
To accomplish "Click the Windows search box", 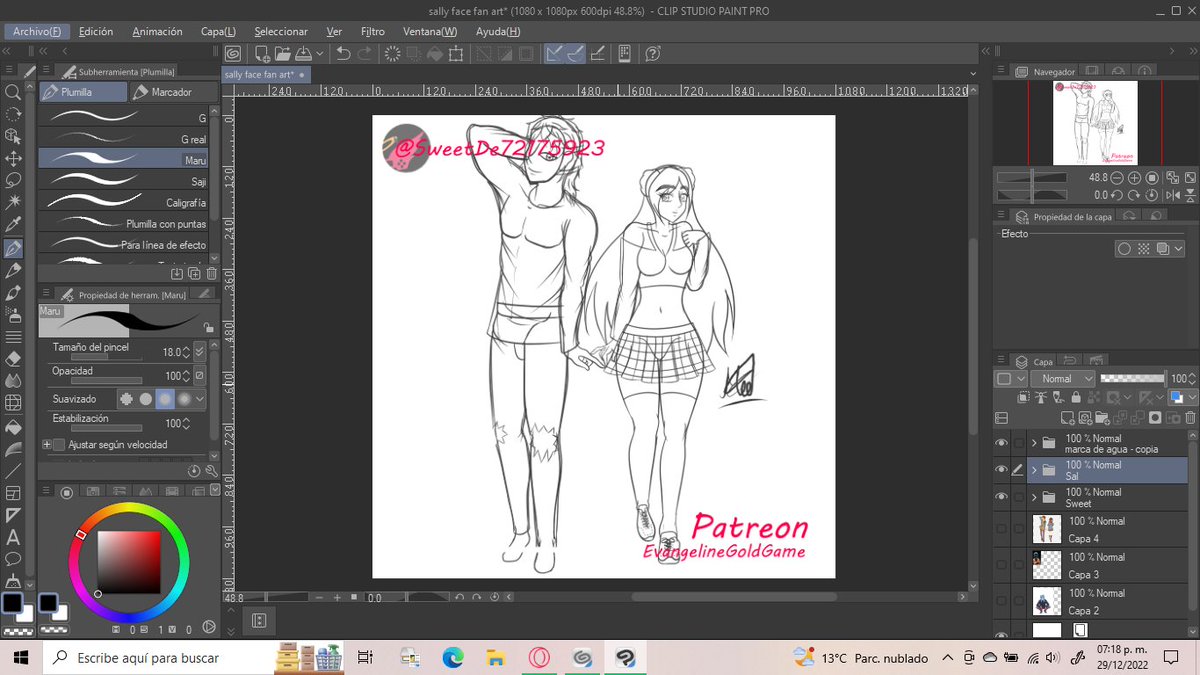I will (x=156, y=658).
